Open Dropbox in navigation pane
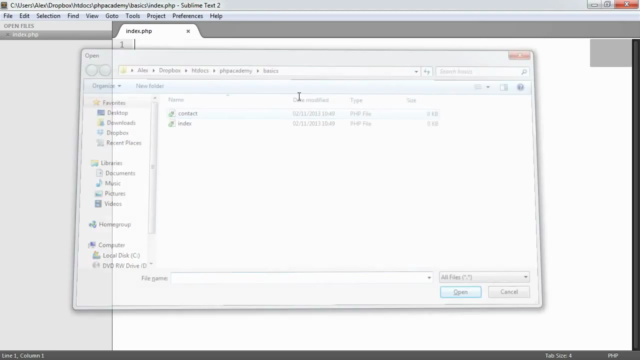 tap(118, 133)
